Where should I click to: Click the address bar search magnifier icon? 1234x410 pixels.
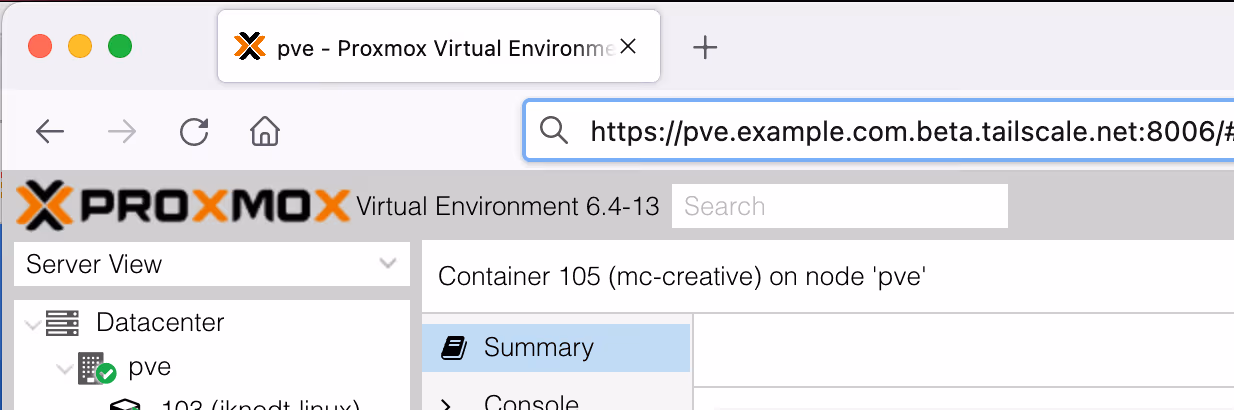553,130
